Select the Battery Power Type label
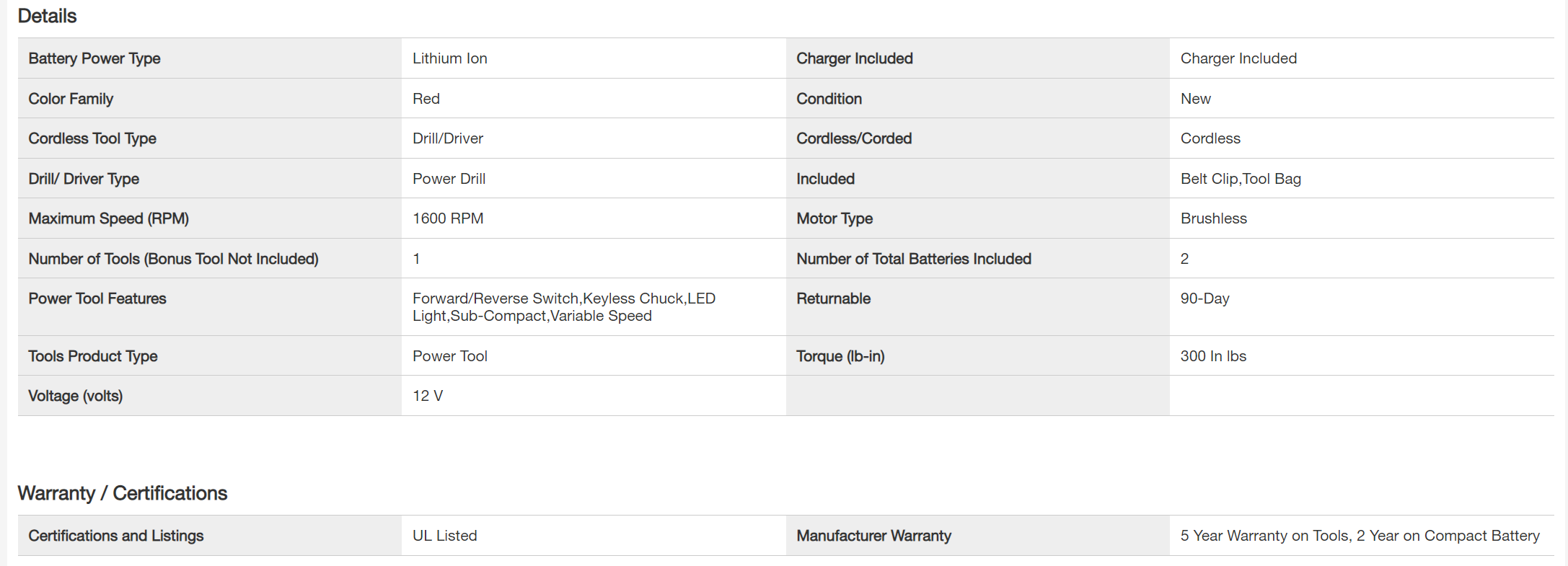 click(94, 58)
